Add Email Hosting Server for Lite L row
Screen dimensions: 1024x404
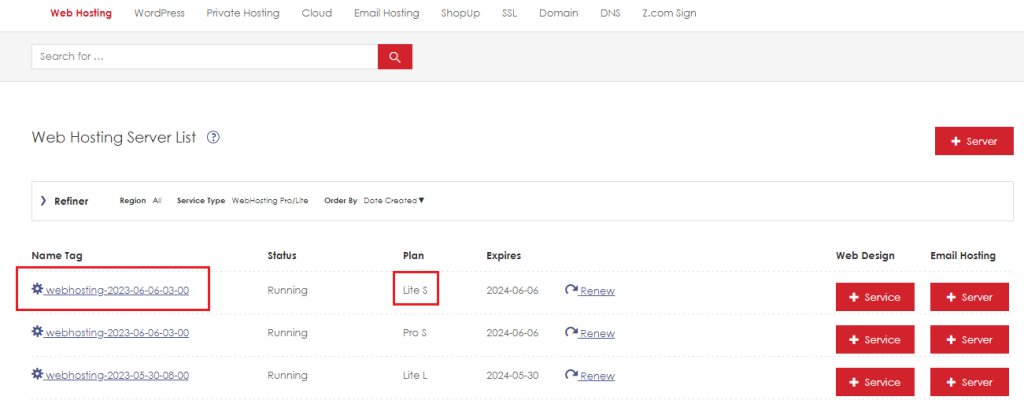pyautogui.click(x=970, y=382)
